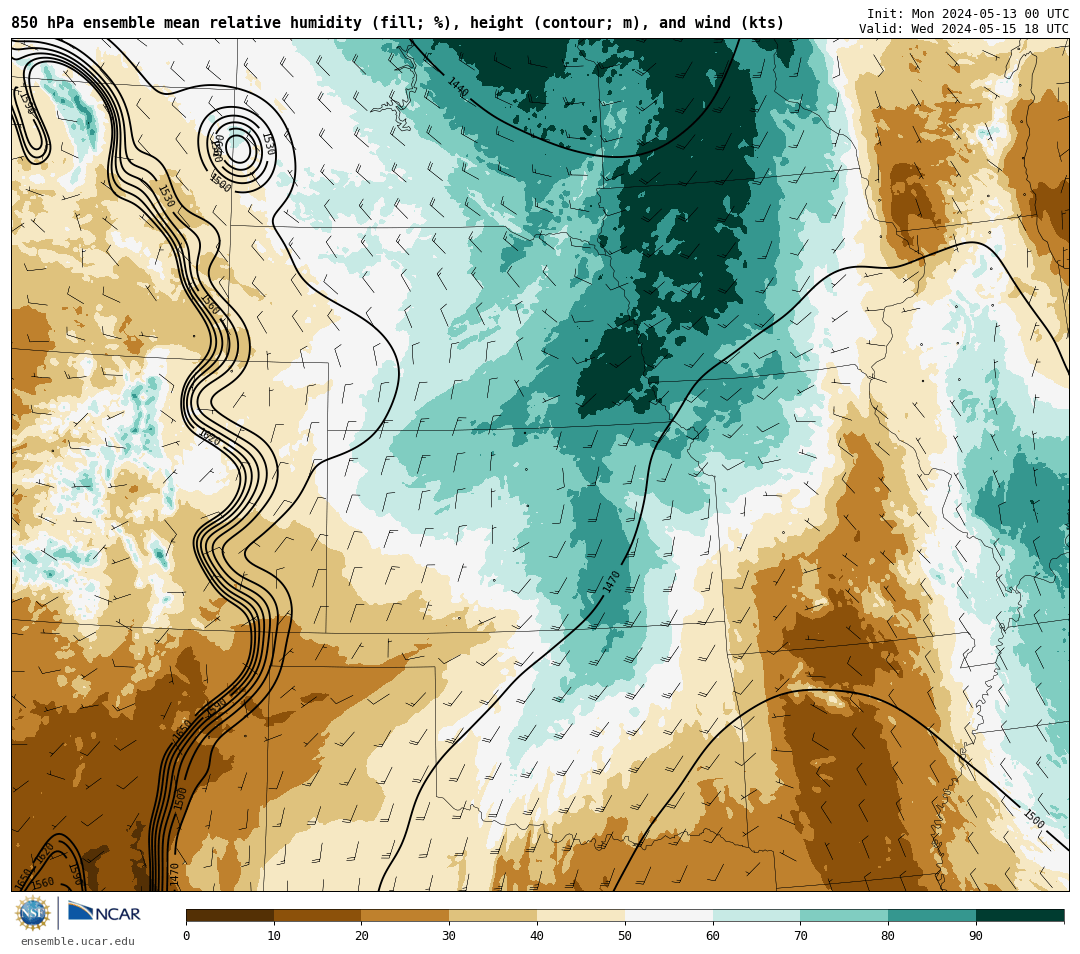Click colorbar tick label '20'
The height and width of the screenshot is (954, 1080).
pos(362,936)
